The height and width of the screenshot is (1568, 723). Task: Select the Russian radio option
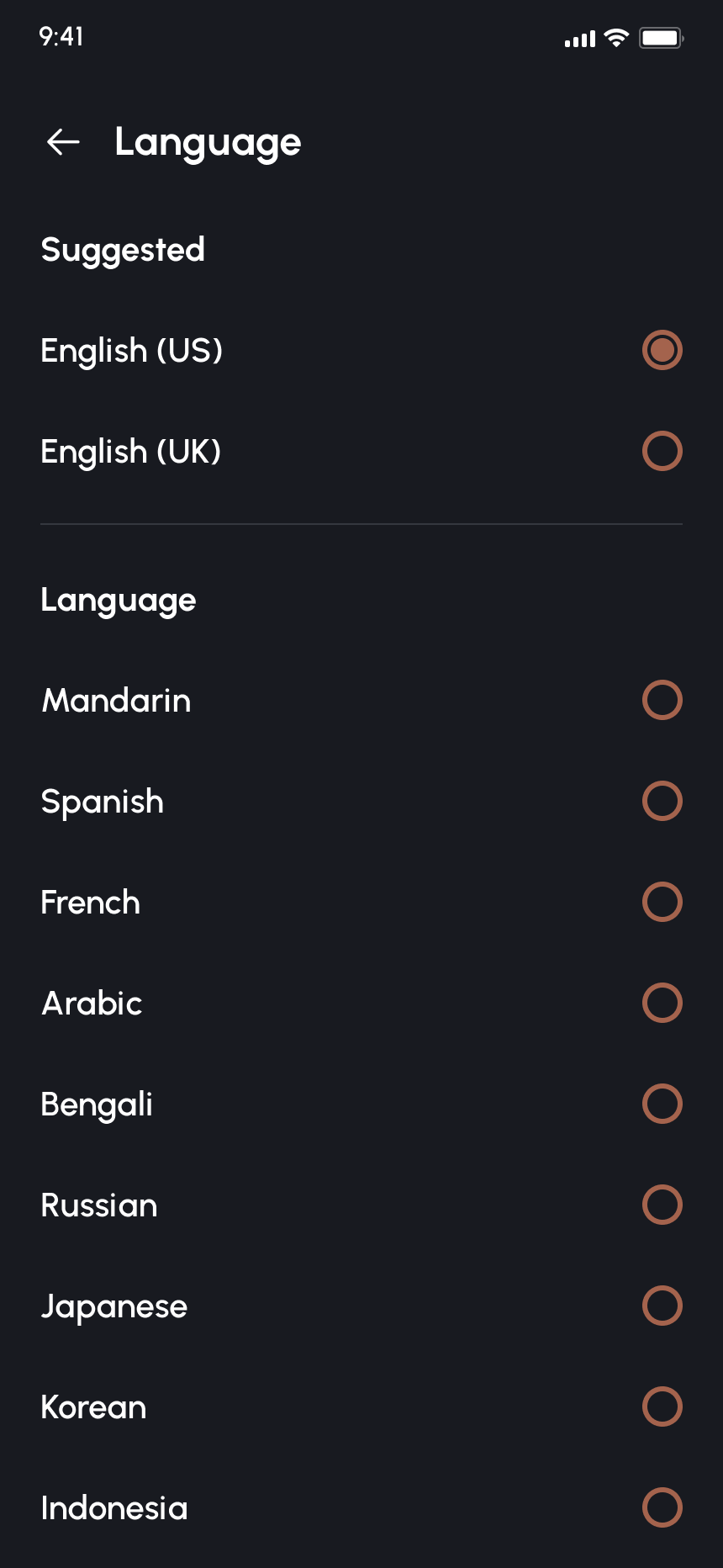pos(662,1205)
